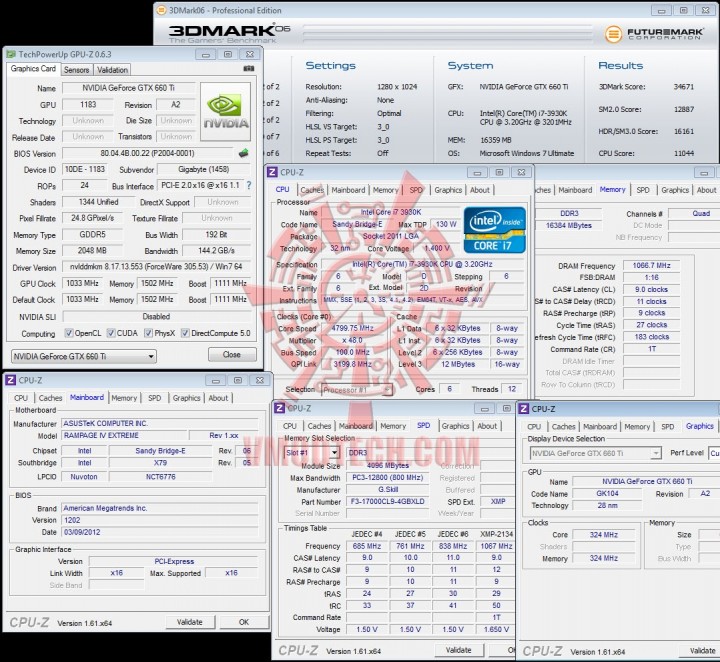Viewport: 720px width, 662px height.
Task: Click the Intel Core i7 logo badge
Action: pos(495,230)
